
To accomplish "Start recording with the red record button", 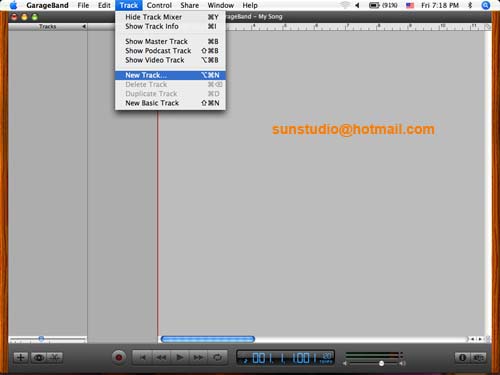I will click(119, 358).
